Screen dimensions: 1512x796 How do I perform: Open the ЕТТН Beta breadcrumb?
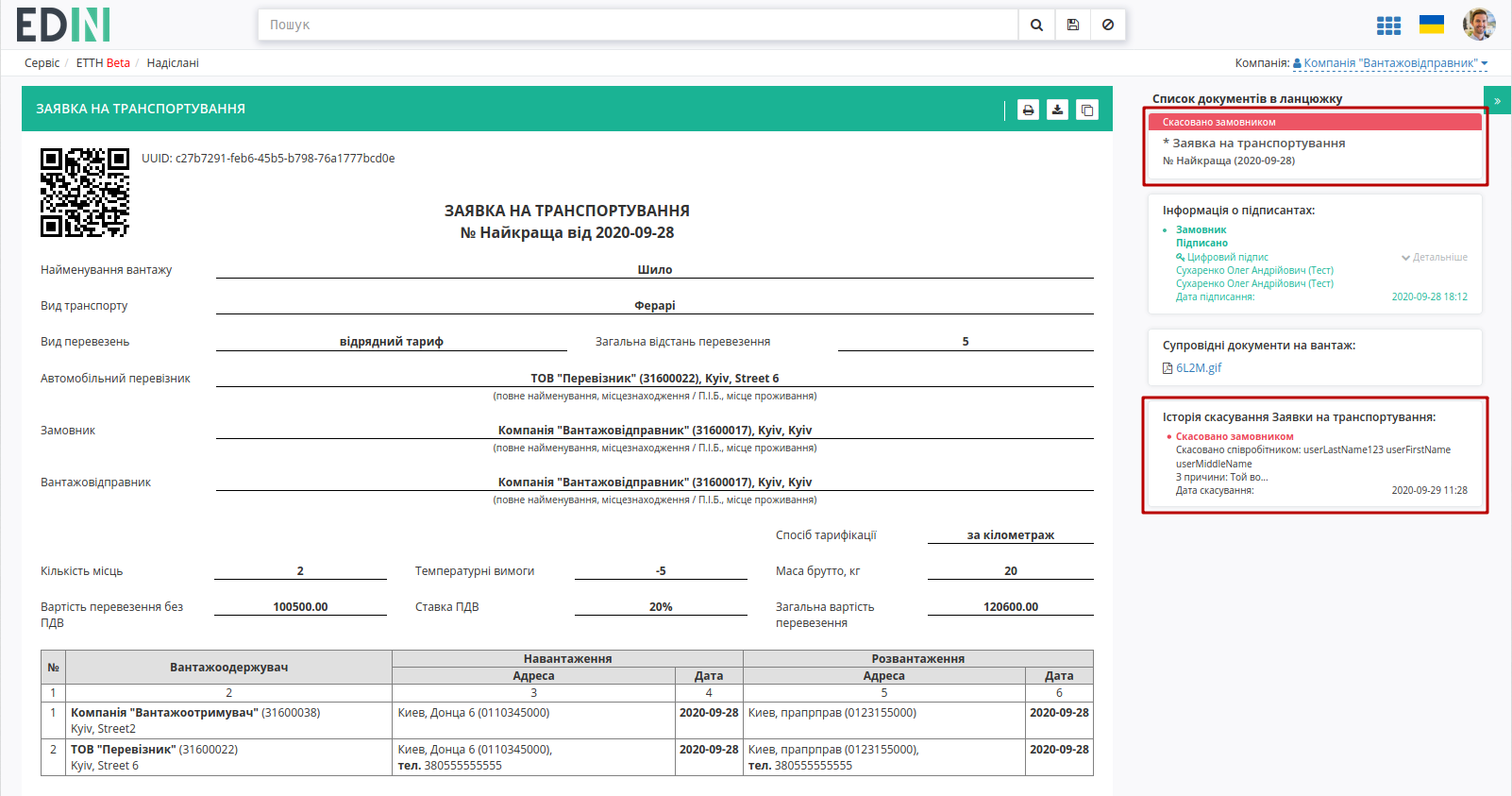(x=103, y=63)
